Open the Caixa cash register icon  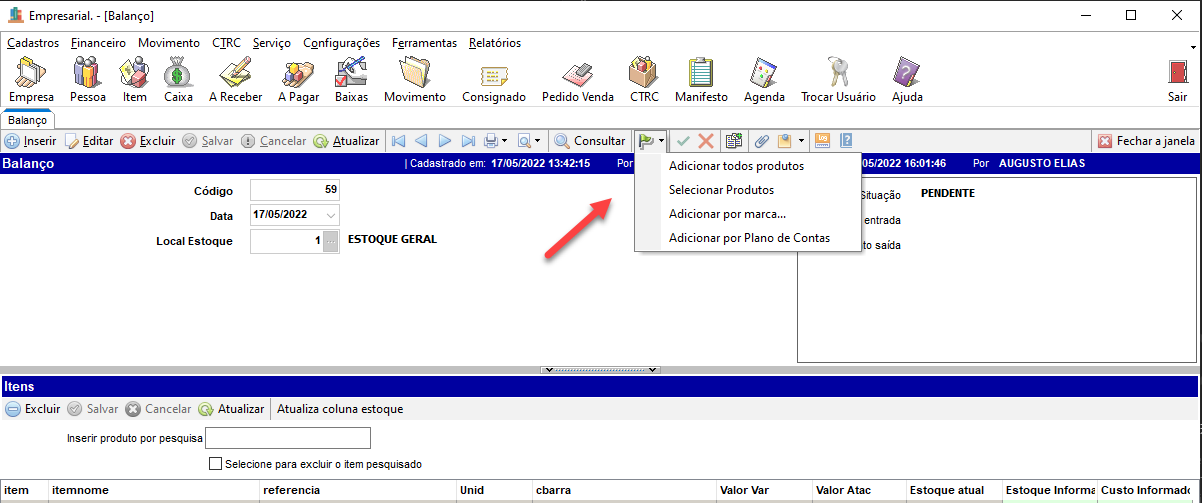tap(178, 78)
